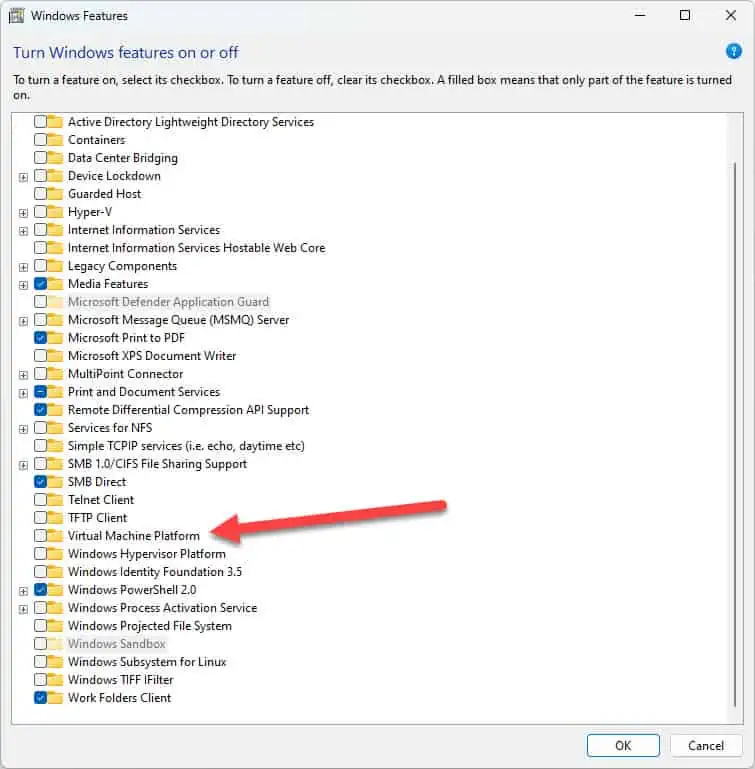The width and height of the screenshot is (755, 769).
Task: Uncheck Remote Differential Compression API Support
Action: [41, 410]
